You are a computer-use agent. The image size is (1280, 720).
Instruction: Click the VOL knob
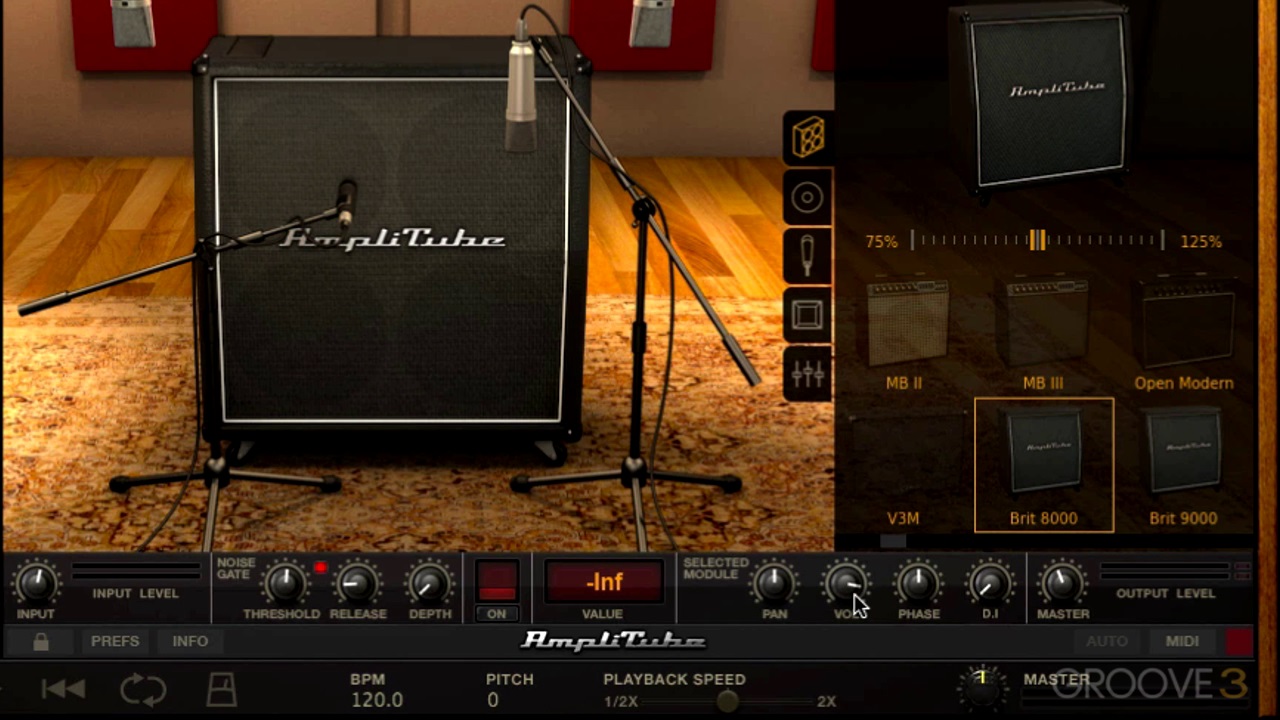pos(846,584)
